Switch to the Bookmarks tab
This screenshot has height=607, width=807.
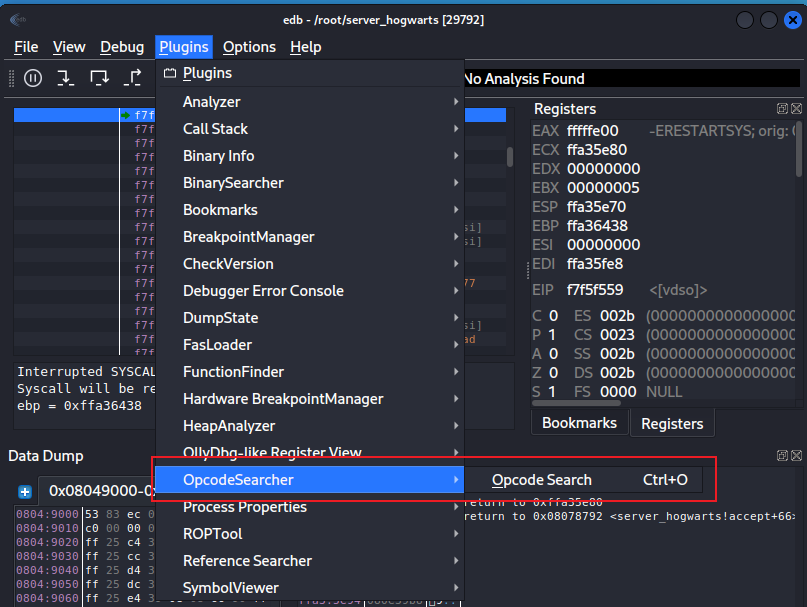(579, 423)
